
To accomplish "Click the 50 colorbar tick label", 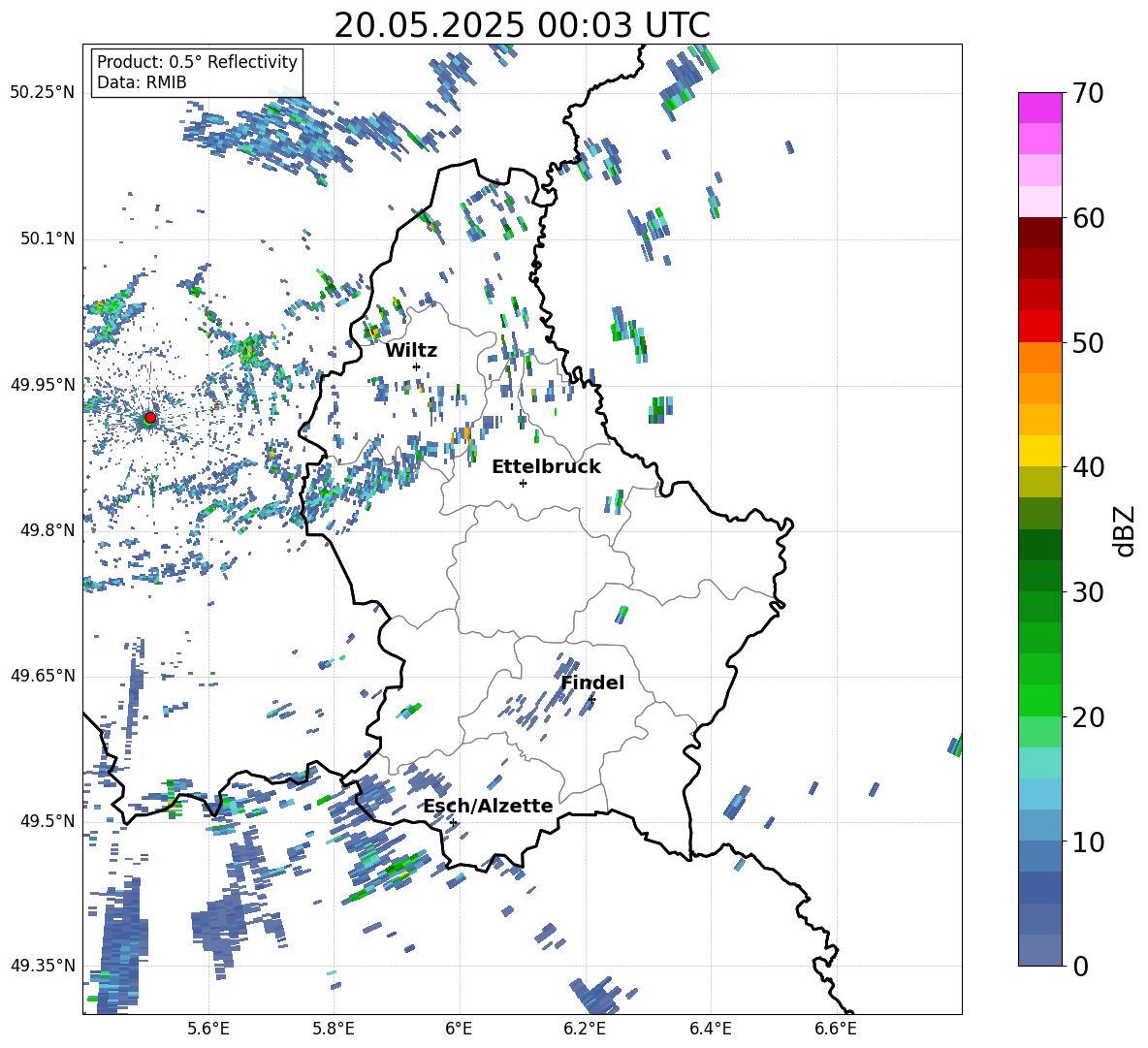I will 1088,343.
